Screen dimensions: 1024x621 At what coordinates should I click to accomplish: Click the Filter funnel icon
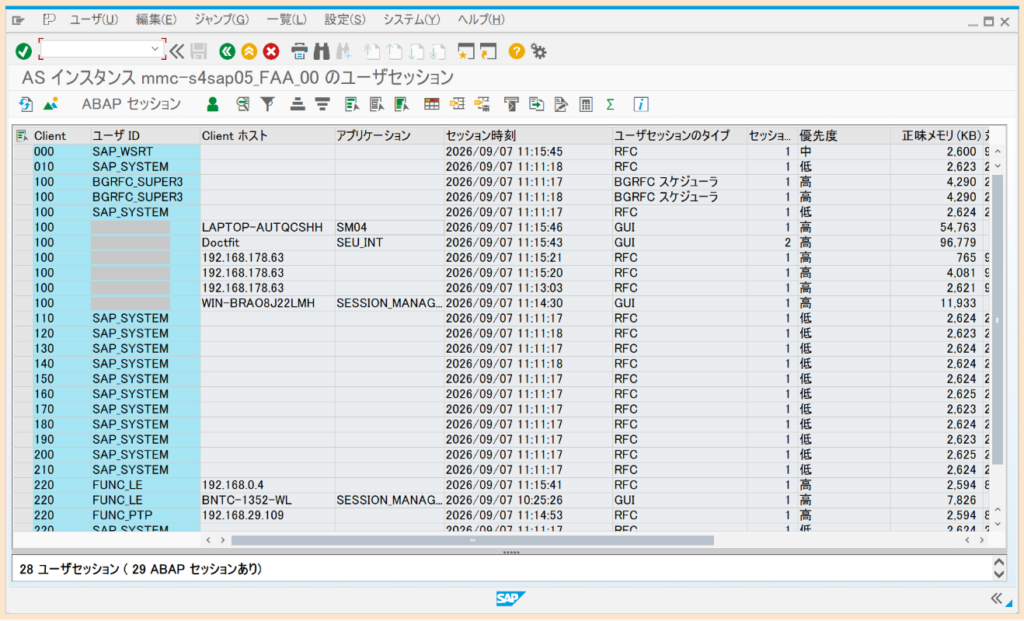pyautogui.click(x=268, y=104)
